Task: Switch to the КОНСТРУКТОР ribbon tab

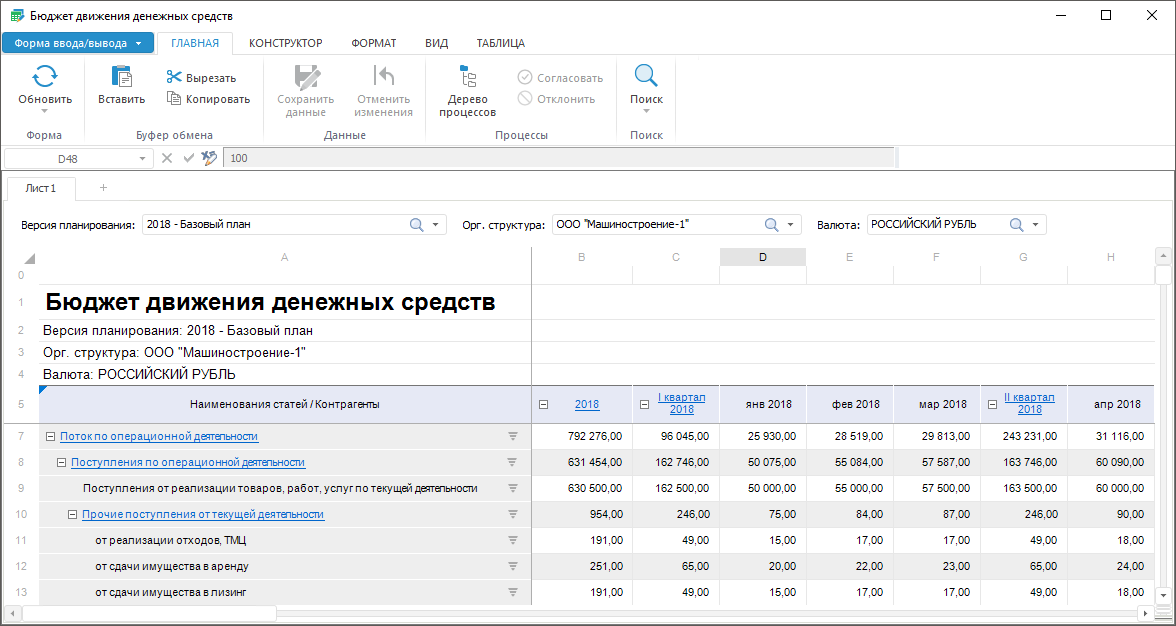Action: pyautogui.click(x=285, y=43)
